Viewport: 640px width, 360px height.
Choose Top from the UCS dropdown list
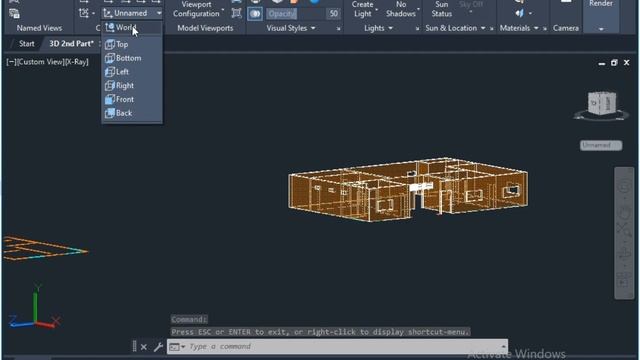tap(131, 44)
